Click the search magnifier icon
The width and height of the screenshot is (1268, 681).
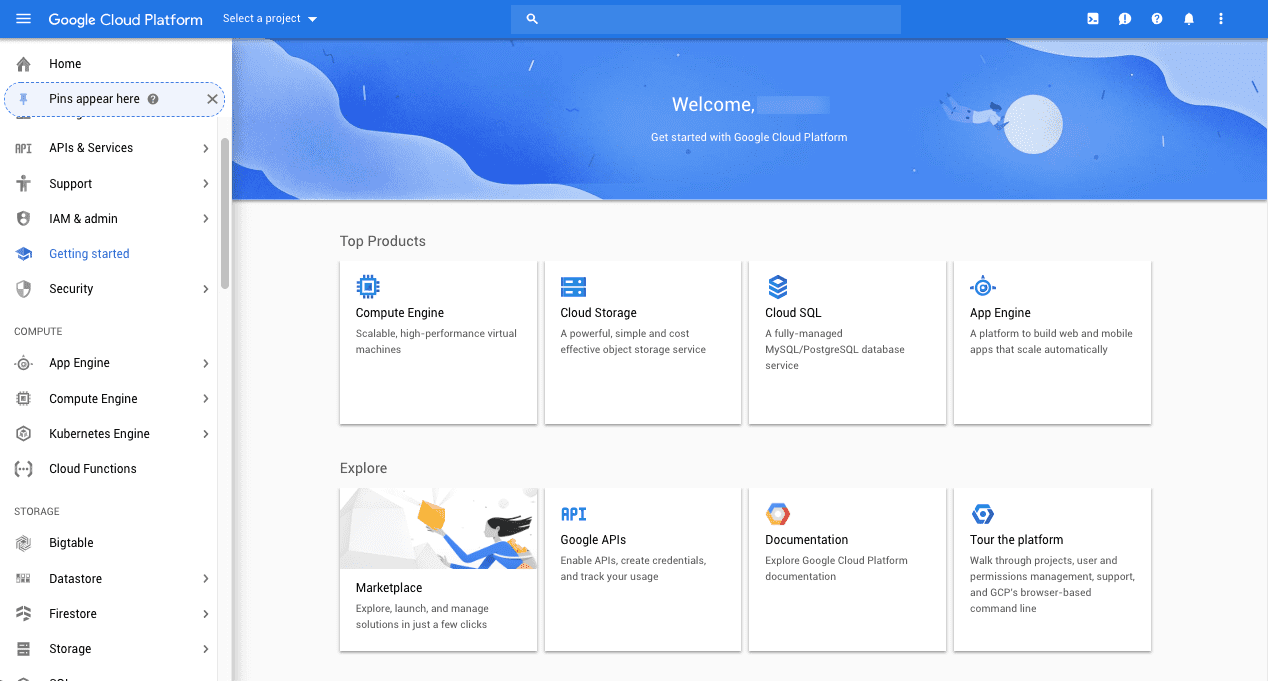click(x=532, y=19)
